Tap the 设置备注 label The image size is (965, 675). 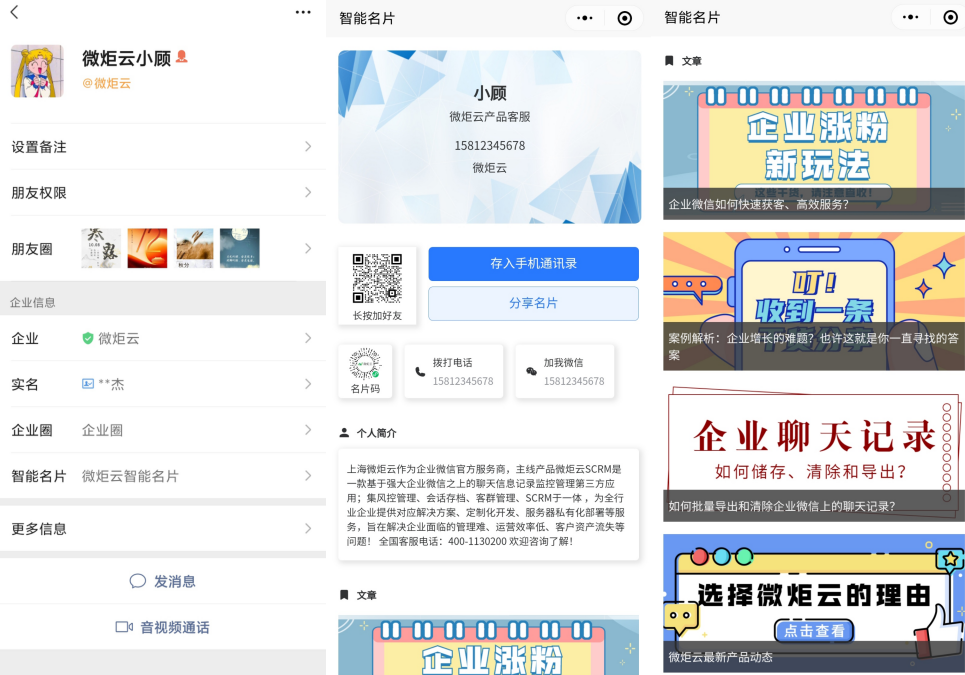pyautogui.click(x=39, y=146)
